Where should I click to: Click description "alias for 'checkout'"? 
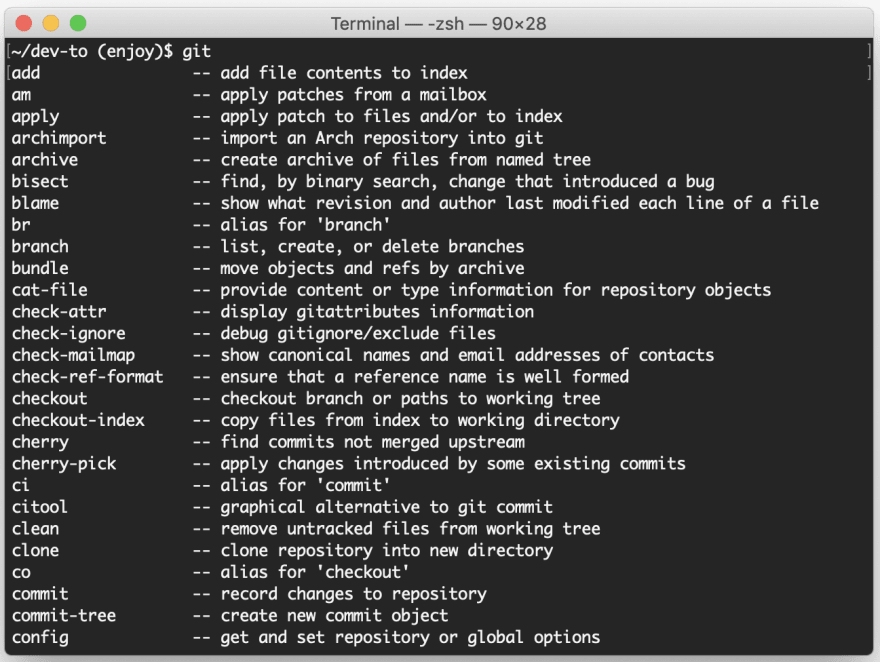314,572
